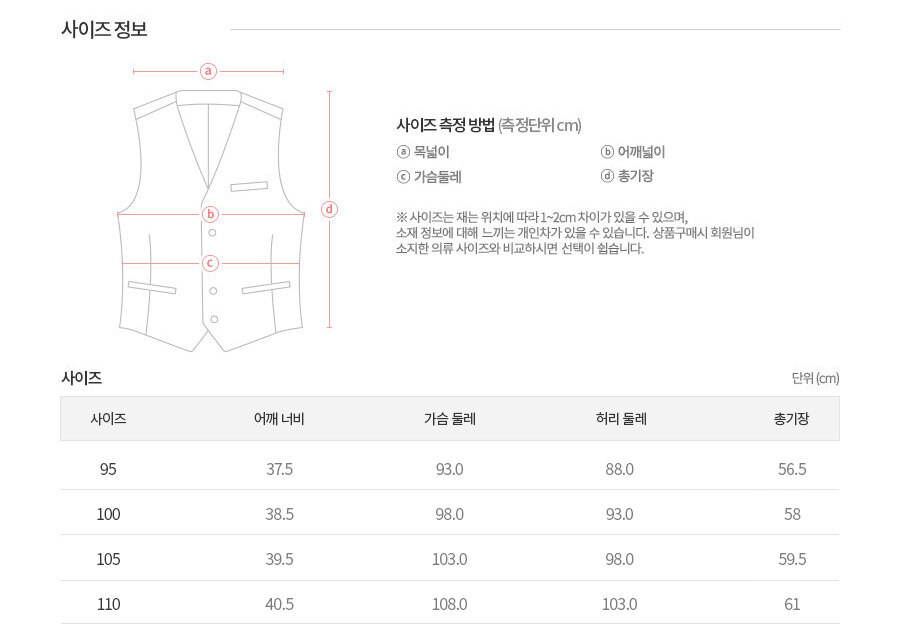This screenshot has width=900, height=634.
Task: Click the 단위(cm) unit label above the table
Action: pos(815,378)
